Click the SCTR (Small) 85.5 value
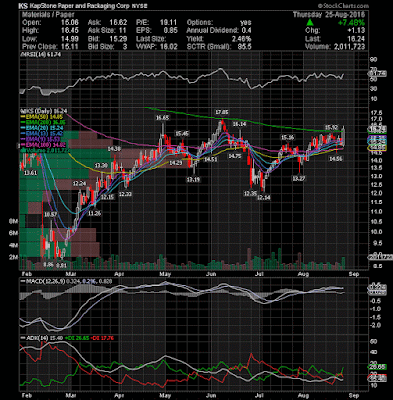 (x=245, y=47)
